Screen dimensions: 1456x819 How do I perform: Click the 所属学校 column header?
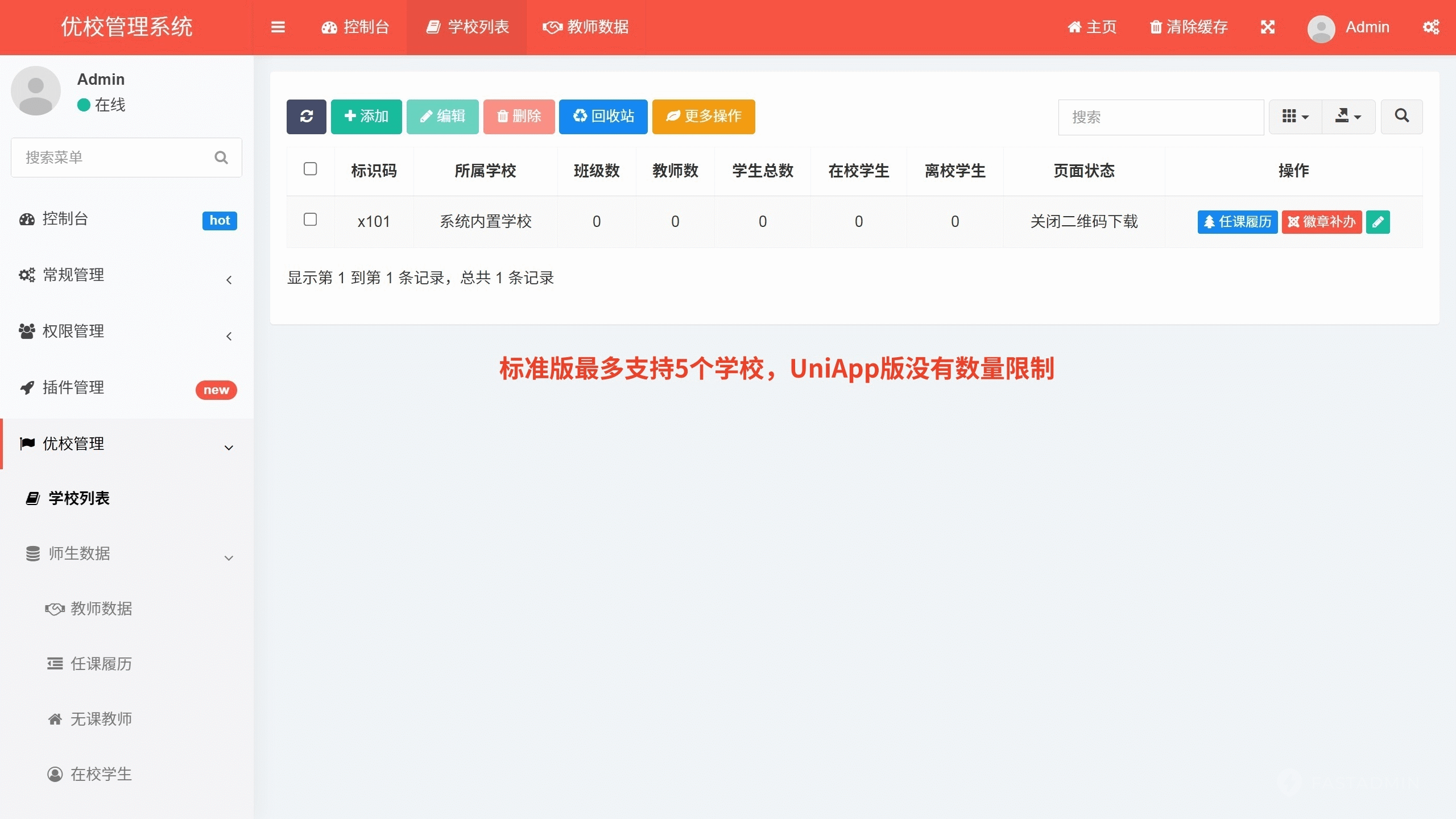pyautogui.click(x=485, y=171)
